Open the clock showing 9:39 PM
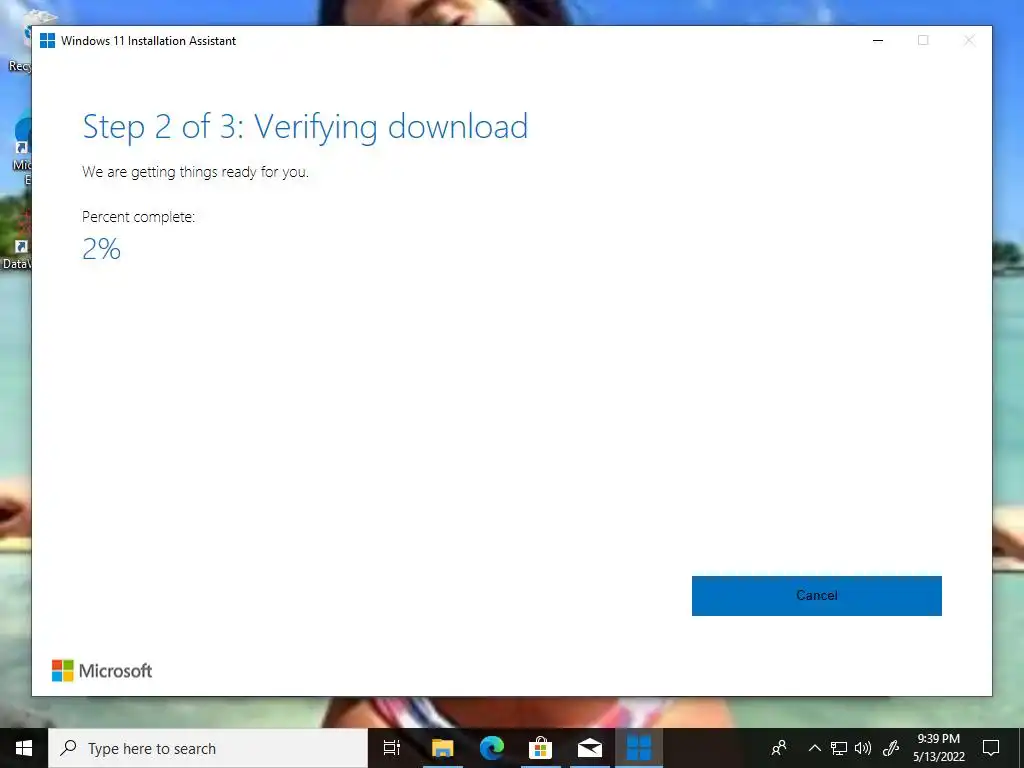Viewport: 1024px width, 768px height. pos(938,748)
